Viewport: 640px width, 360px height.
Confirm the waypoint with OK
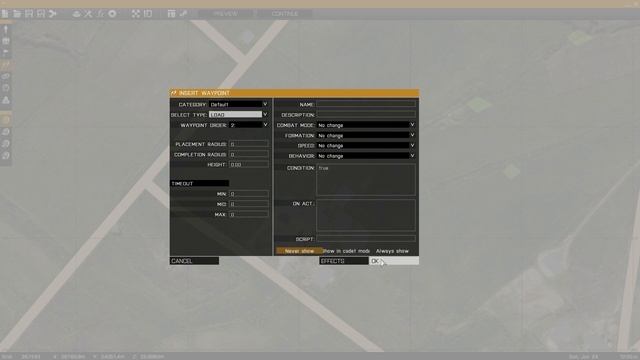[394, 261]
